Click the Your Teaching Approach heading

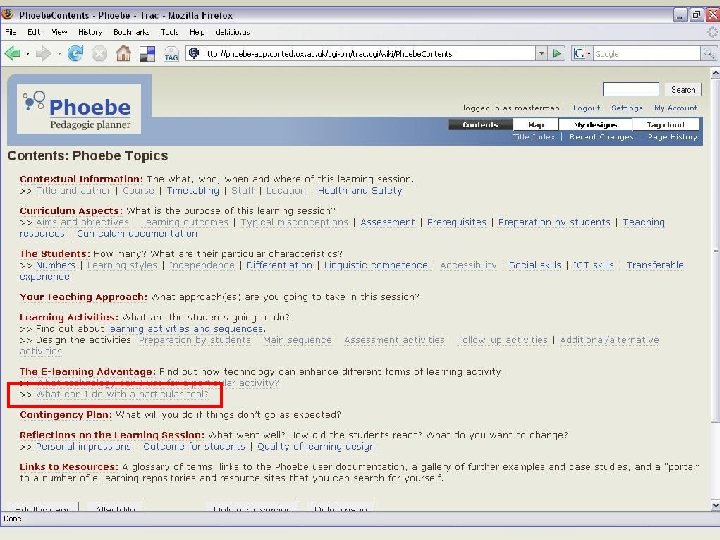tap(83, 297)
